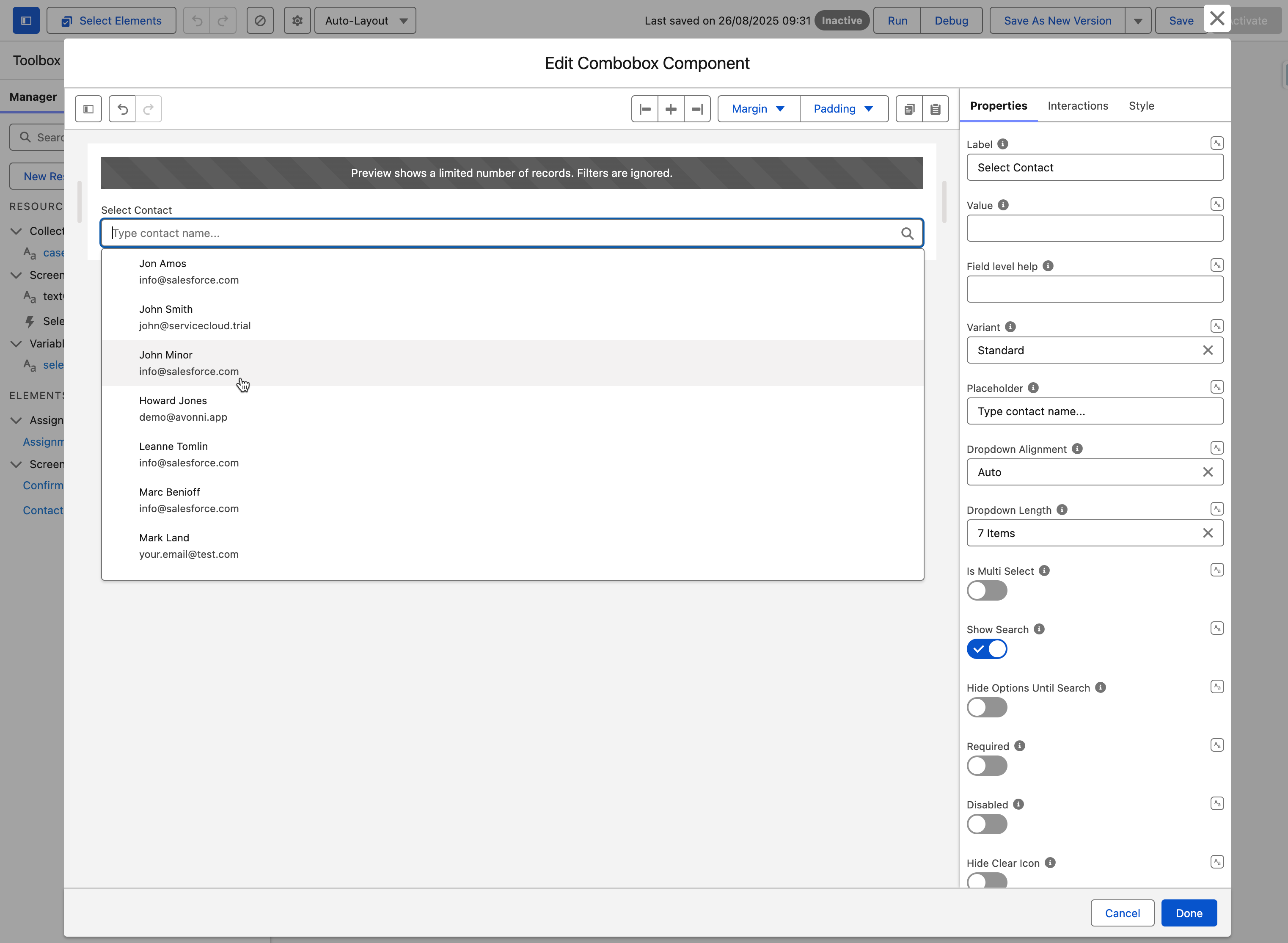Image resolution: width=1288 pixels, height=943 pixels.
Task: Click the info icon next to Dropdown Length
Action: click(x=1062, y=510)
